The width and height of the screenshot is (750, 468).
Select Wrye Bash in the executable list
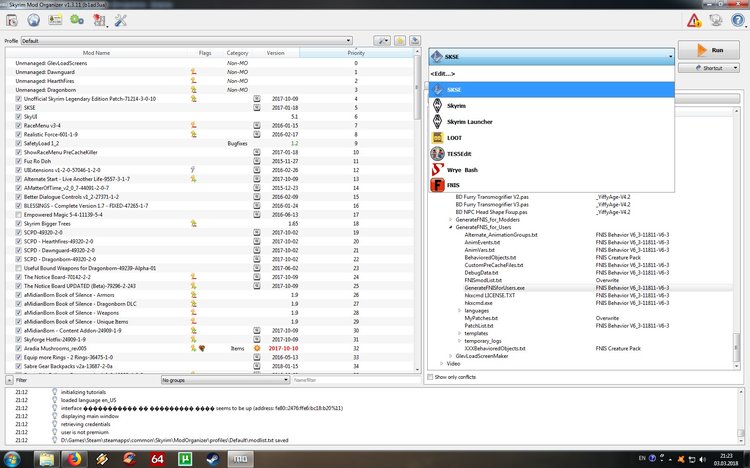pyautogui.click(x=551, y=170)
